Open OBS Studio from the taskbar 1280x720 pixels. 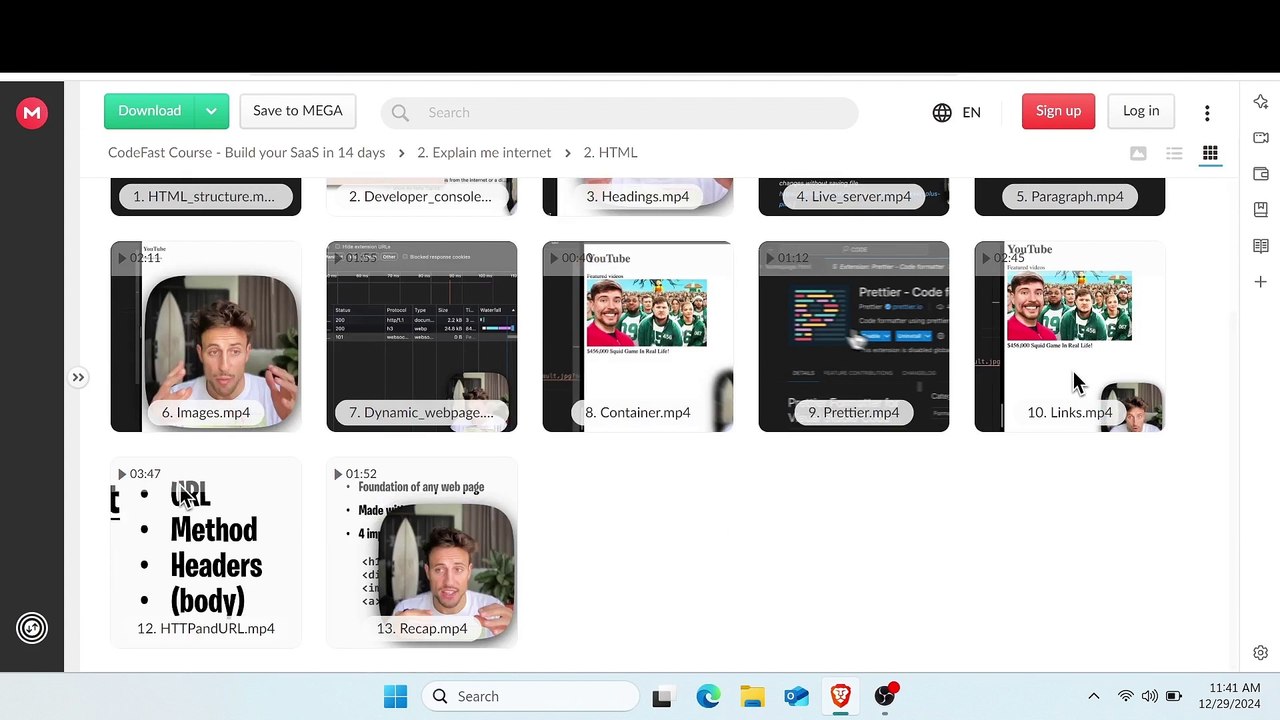885,696
